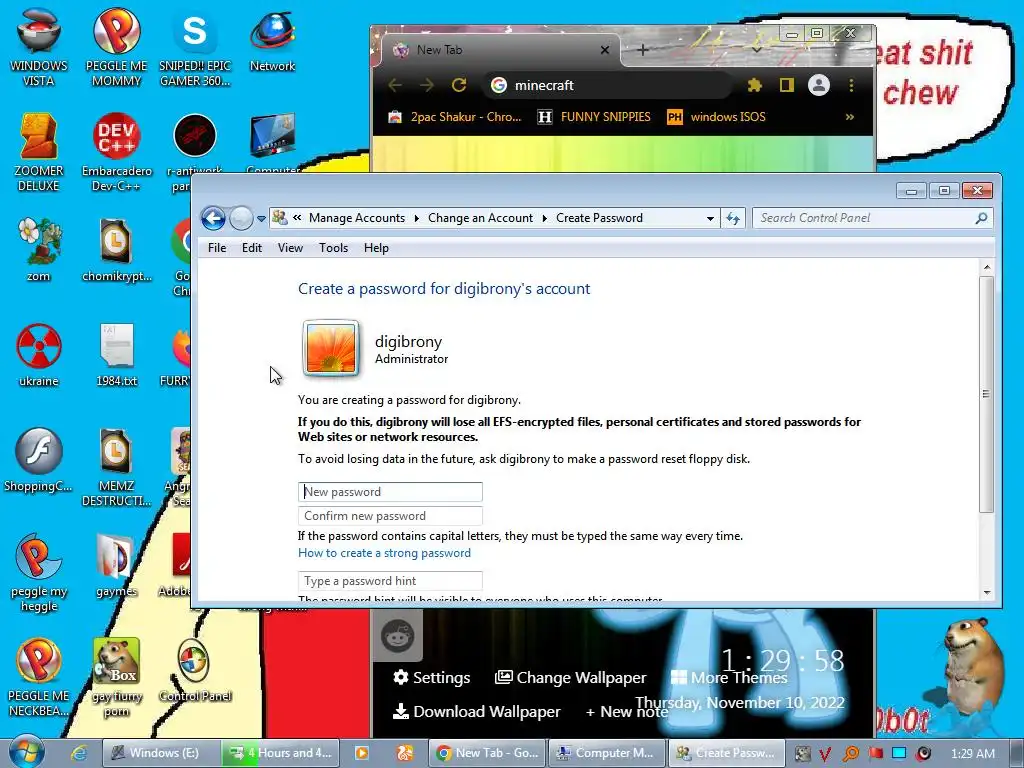
Task: Go to Change an Account breadcrumb
Action: pos(480,218)
